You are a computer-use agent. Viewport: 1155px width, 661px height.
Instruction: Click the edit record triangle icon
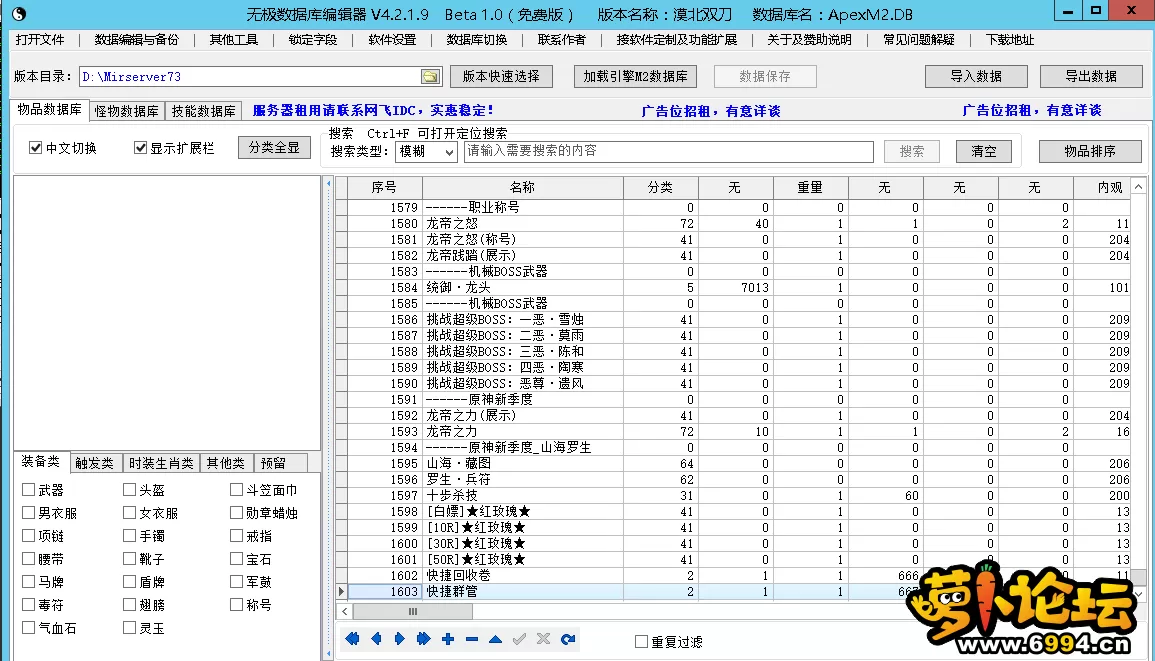495,639
